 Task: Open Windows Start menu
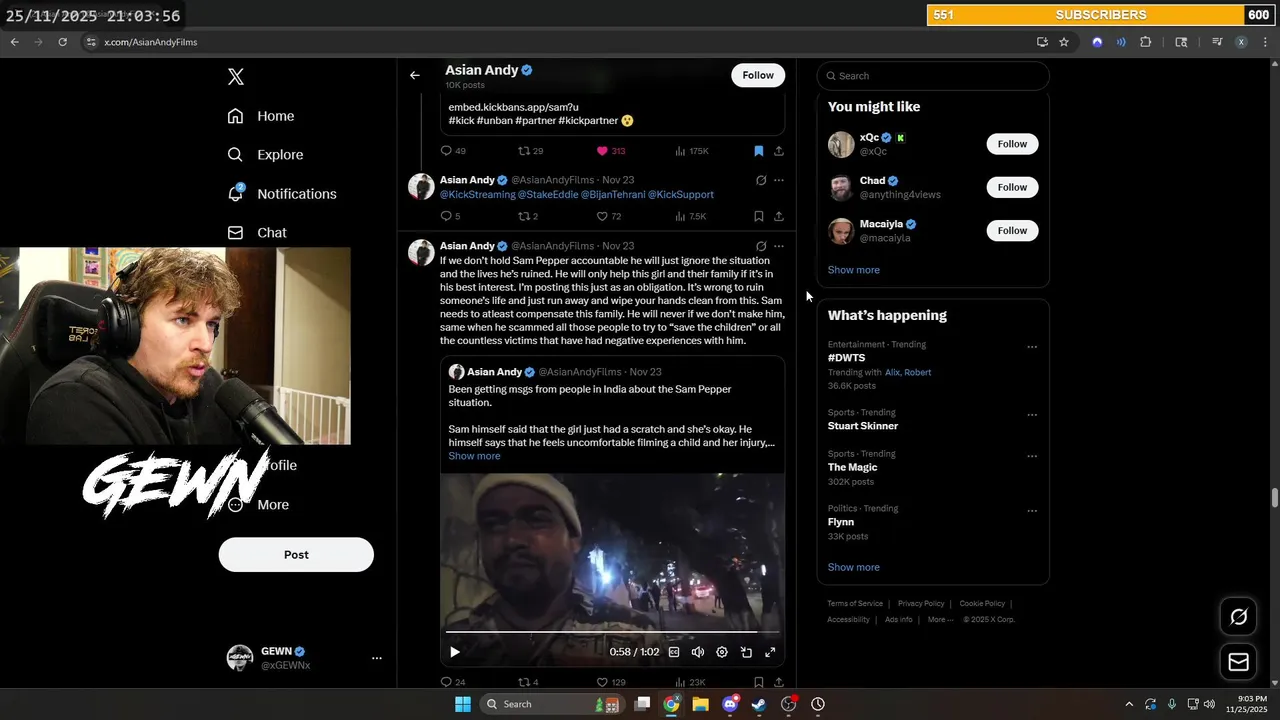coord(463,704)
